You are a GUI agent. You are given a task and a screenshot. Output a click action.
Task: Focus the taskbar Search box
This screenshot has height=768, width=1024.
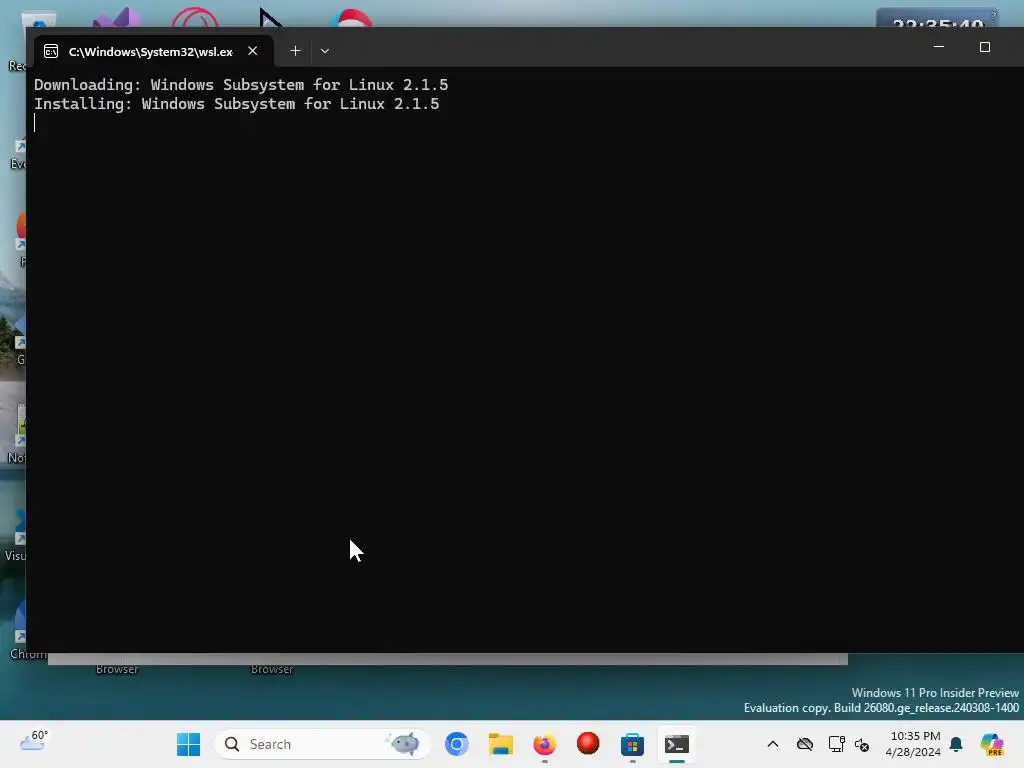coord(322,744)
